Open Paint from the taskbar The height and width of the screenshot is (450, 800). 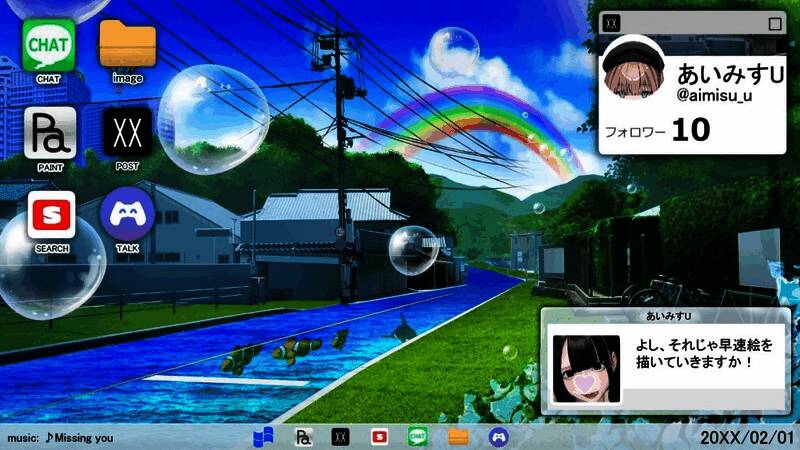303,437
